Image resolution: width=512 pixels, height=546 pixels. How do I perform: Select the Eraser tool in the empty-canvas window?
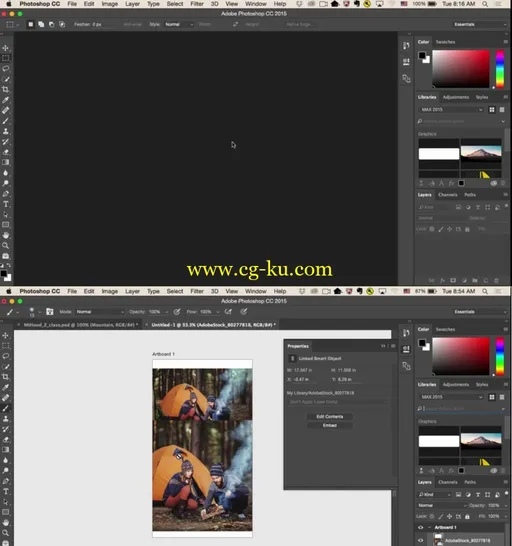[x=6, y=152]
